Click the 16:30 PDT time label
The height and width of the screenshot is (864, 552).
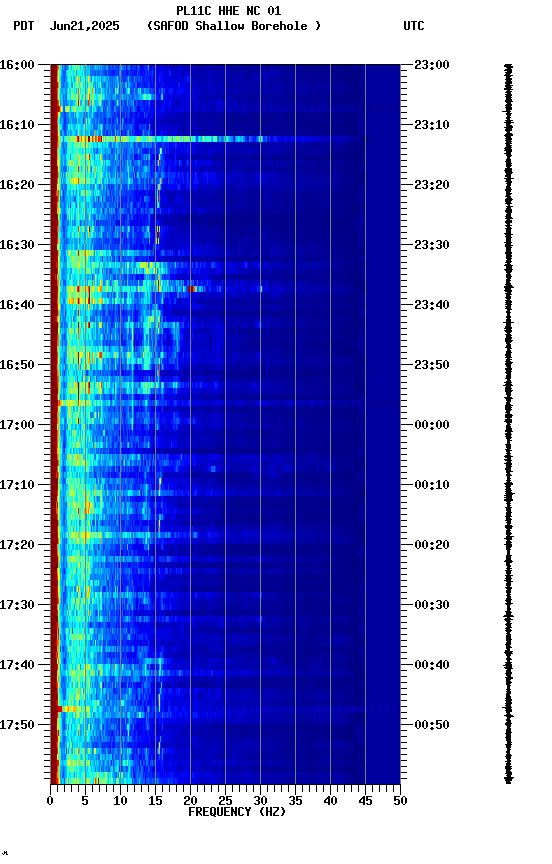coord(17,245)
